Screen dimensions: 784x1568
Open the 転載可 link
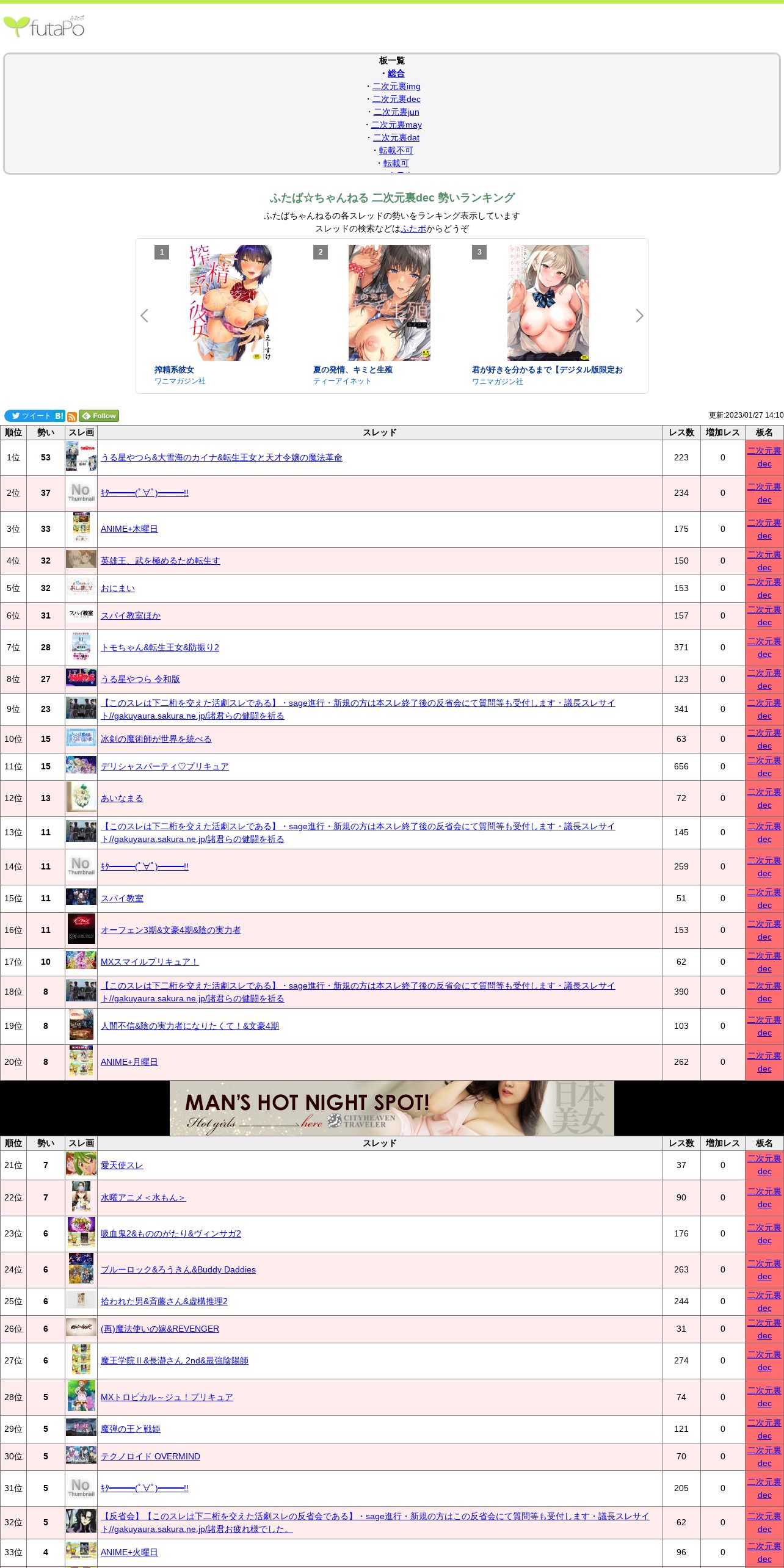[396, 163]
